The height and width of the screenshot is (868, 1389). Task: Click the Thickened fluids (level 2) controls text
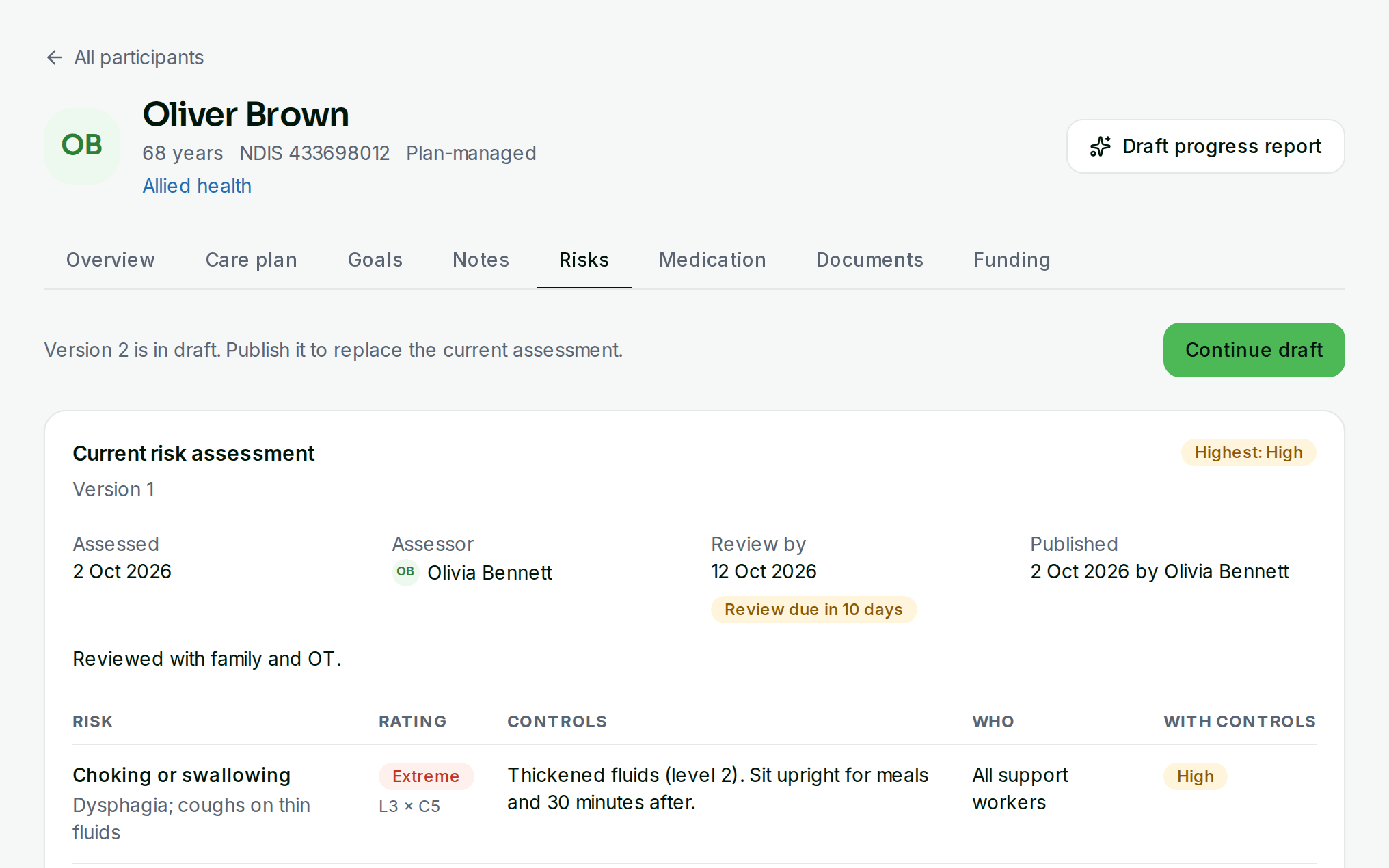click(718, 789)
